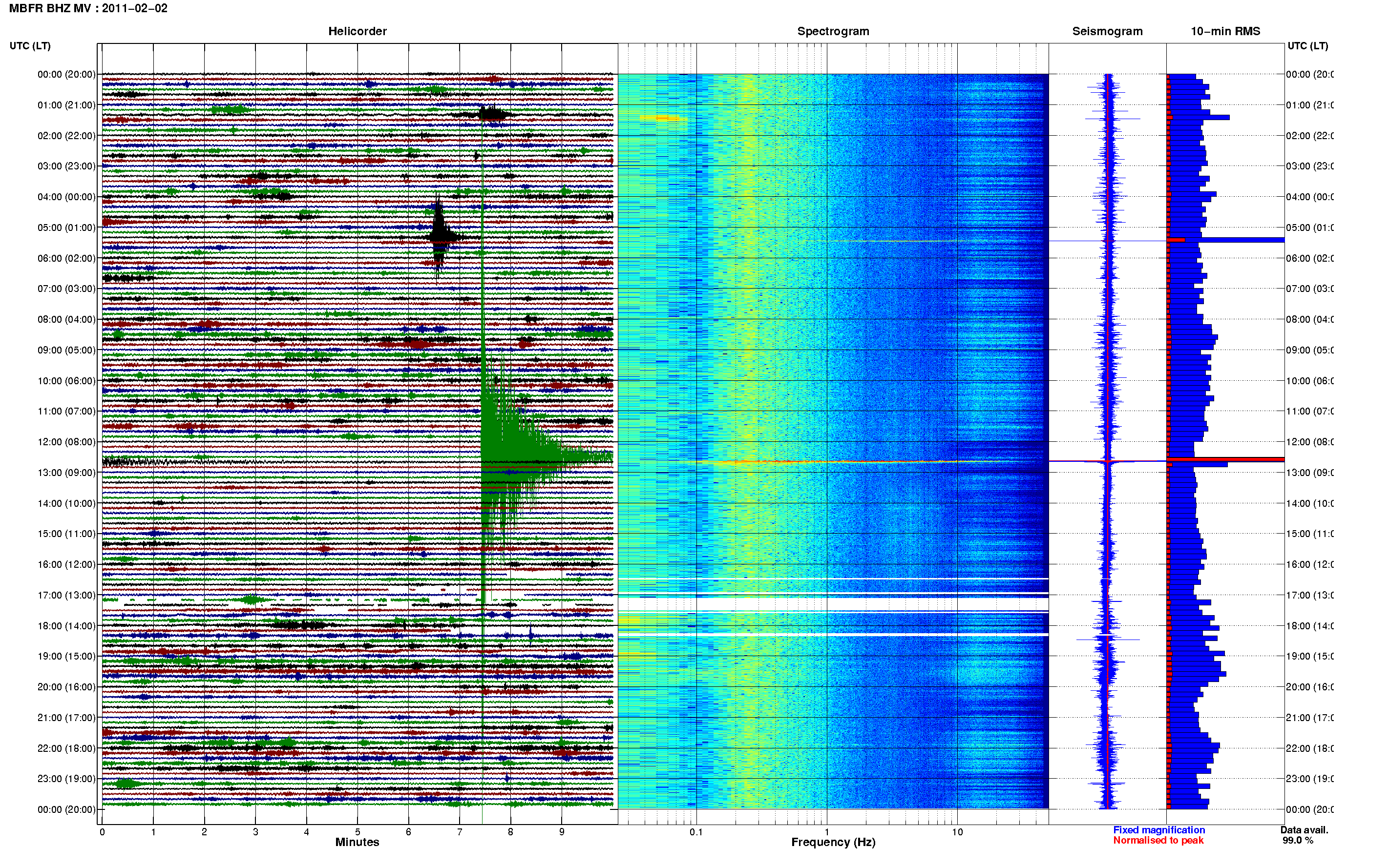Click the black event burst after 01:00
This screenshot has height=868, width=1389.
click(x=493, y=114)
